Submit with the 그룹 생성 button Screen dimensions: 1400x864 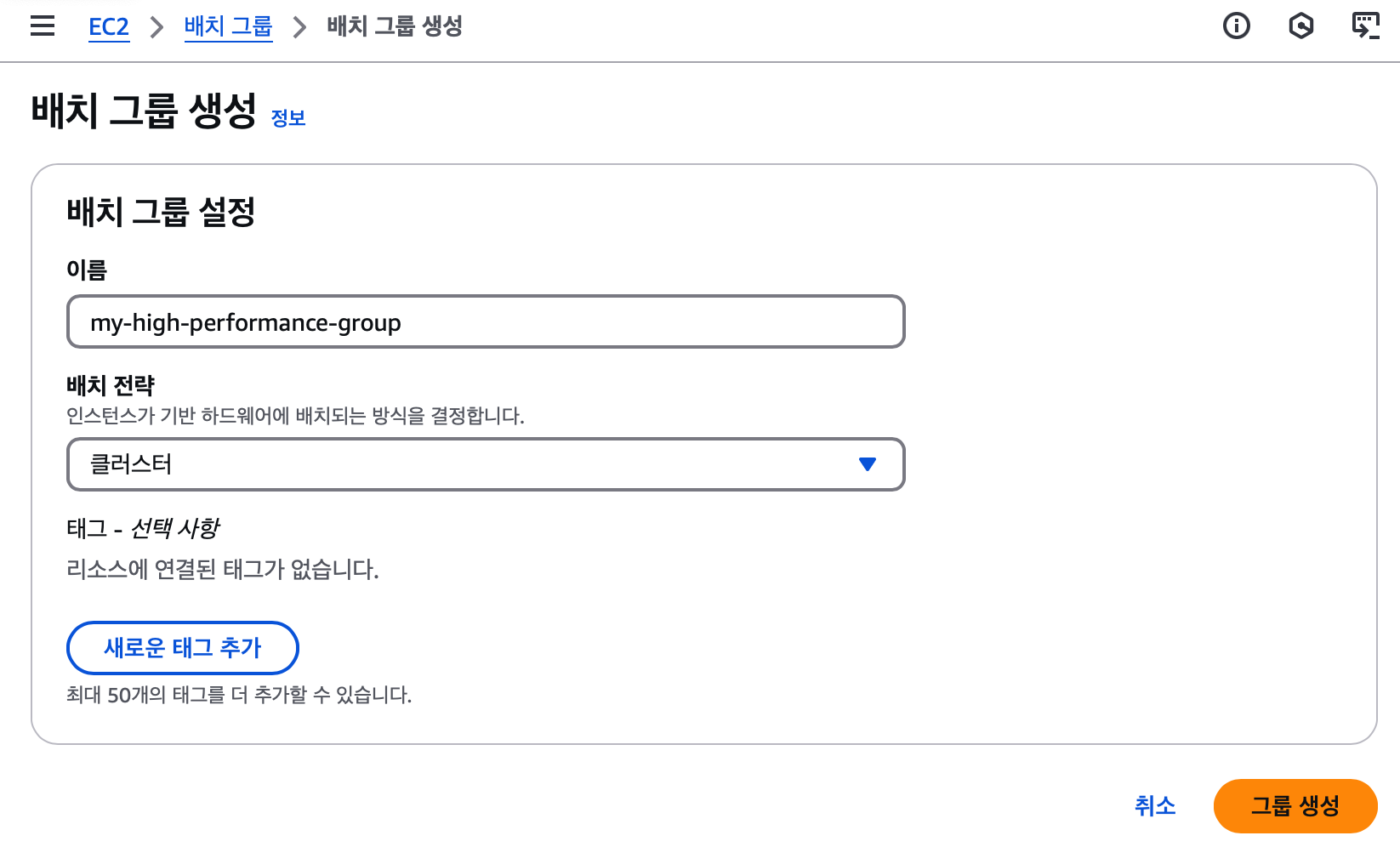click(x=1295, y=806)
